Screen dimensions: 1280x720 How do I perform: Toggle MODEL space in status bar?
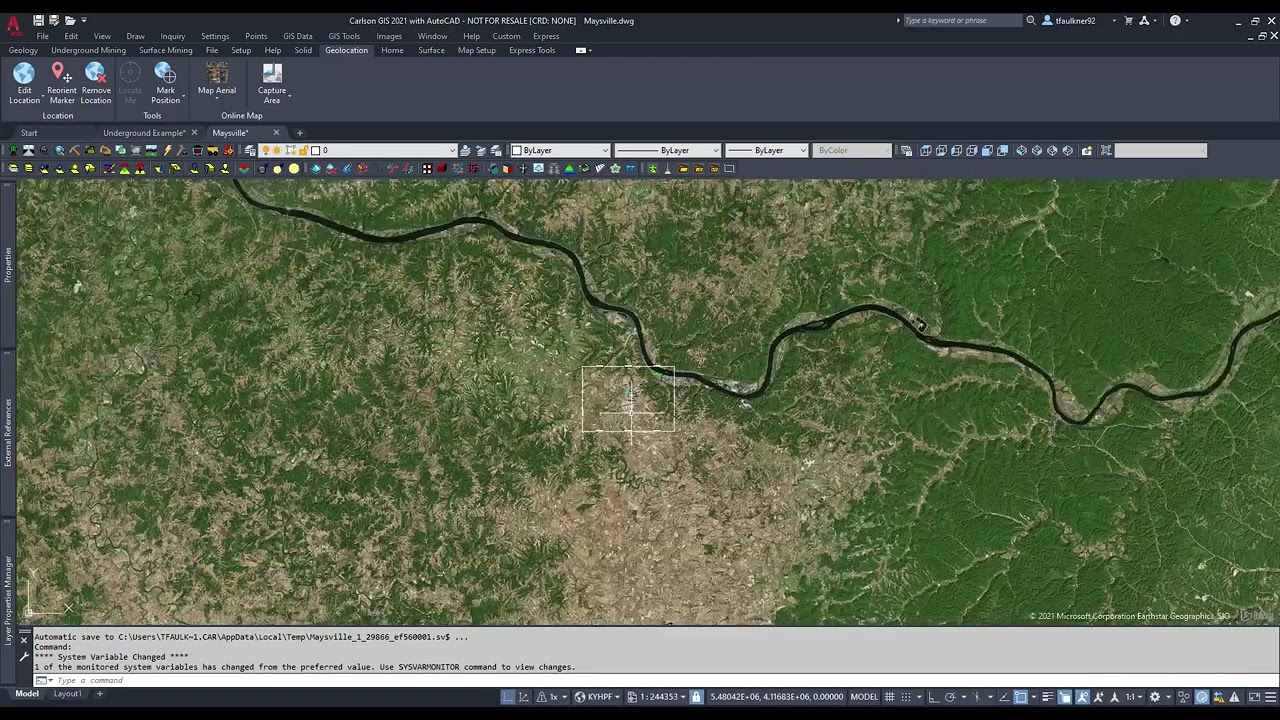click(x=864, y=697)
